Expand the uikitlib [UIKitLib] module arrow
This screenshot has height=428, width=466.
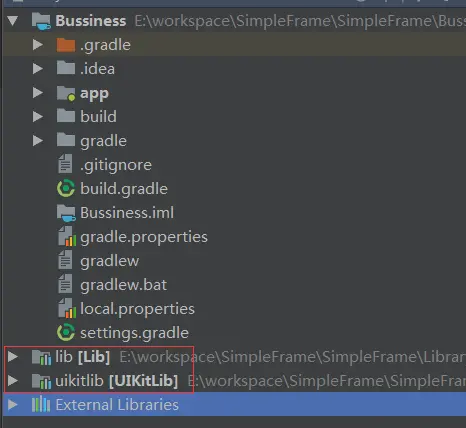[x=13, y=381]
